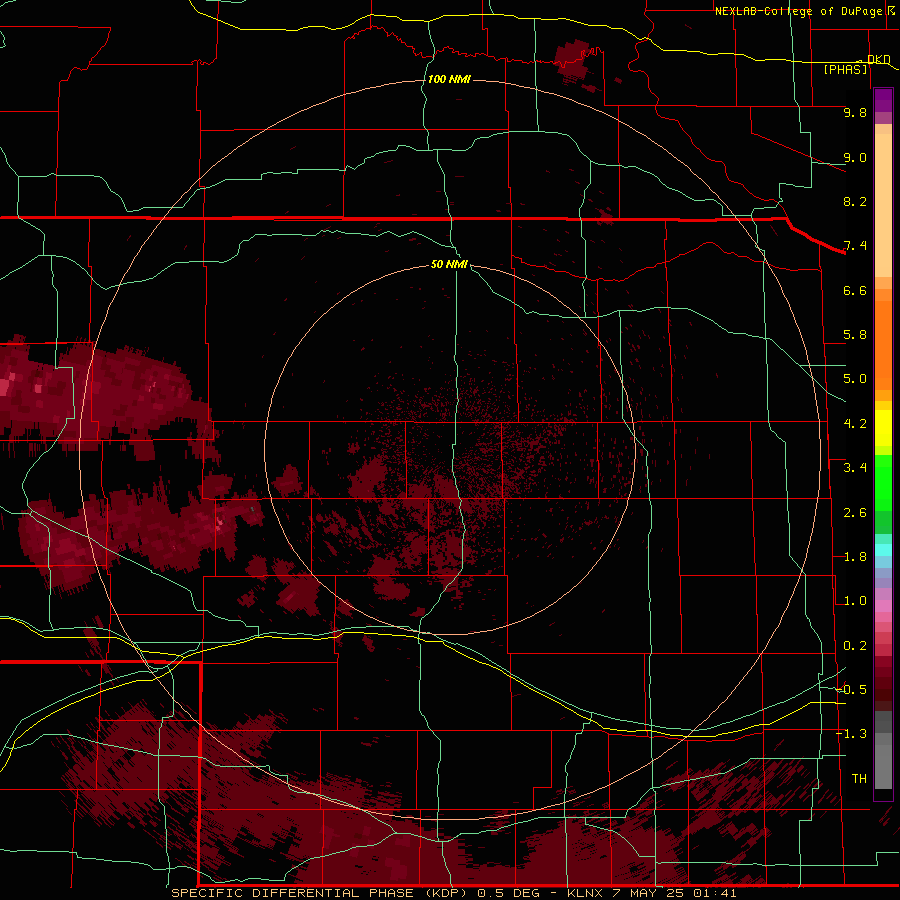This screenshot has height=900, width=900.
Task: Click the 9.0 value on the color scale
Action: pyautogui.click(x=855, y=157)
